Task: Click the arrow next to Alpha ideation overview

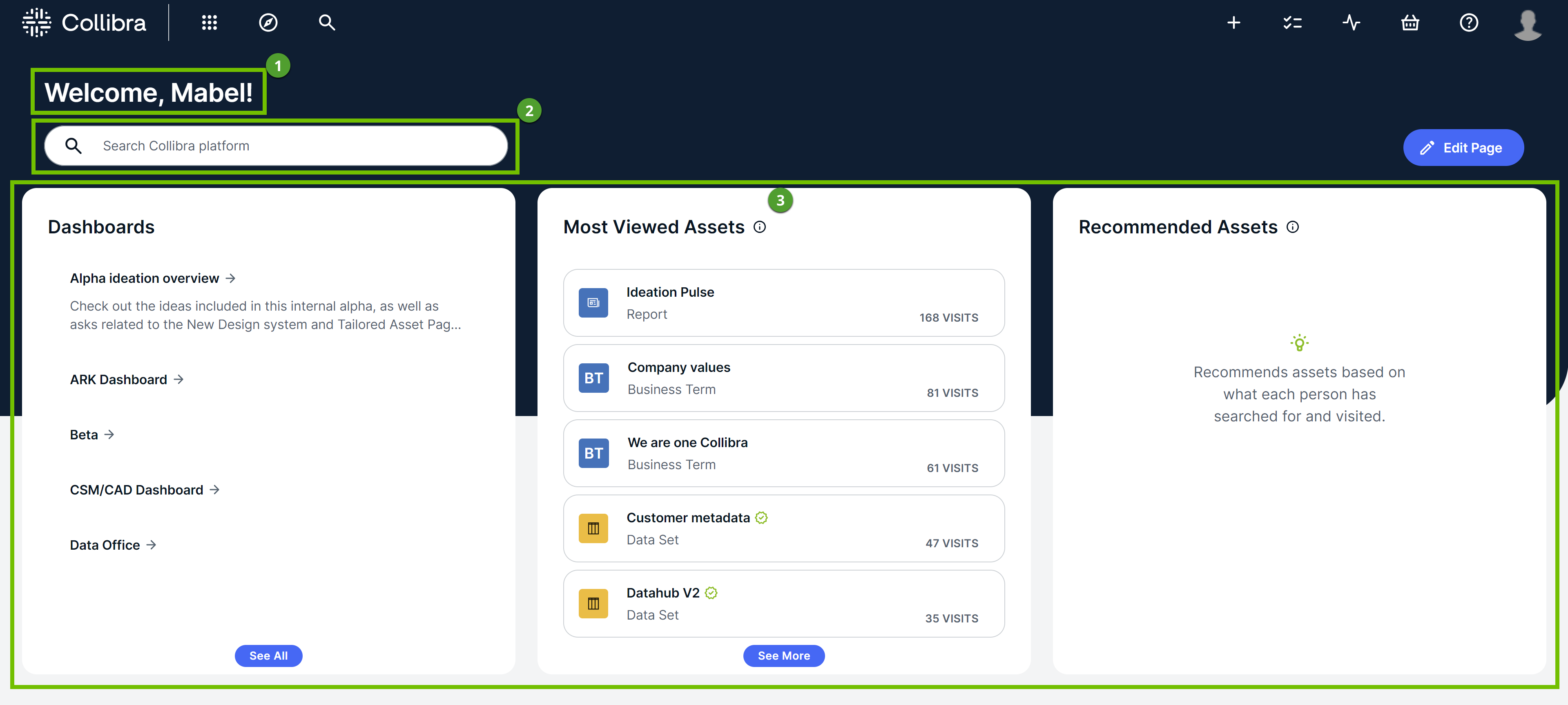Action: (230, 278)
